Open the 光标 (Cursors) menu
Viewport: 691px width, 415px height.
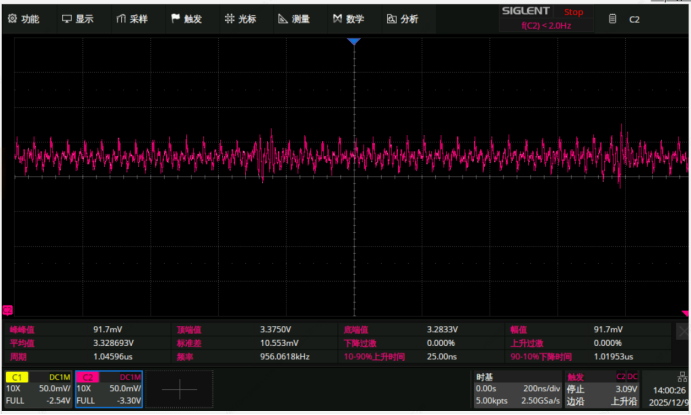(x=240, y=19)
